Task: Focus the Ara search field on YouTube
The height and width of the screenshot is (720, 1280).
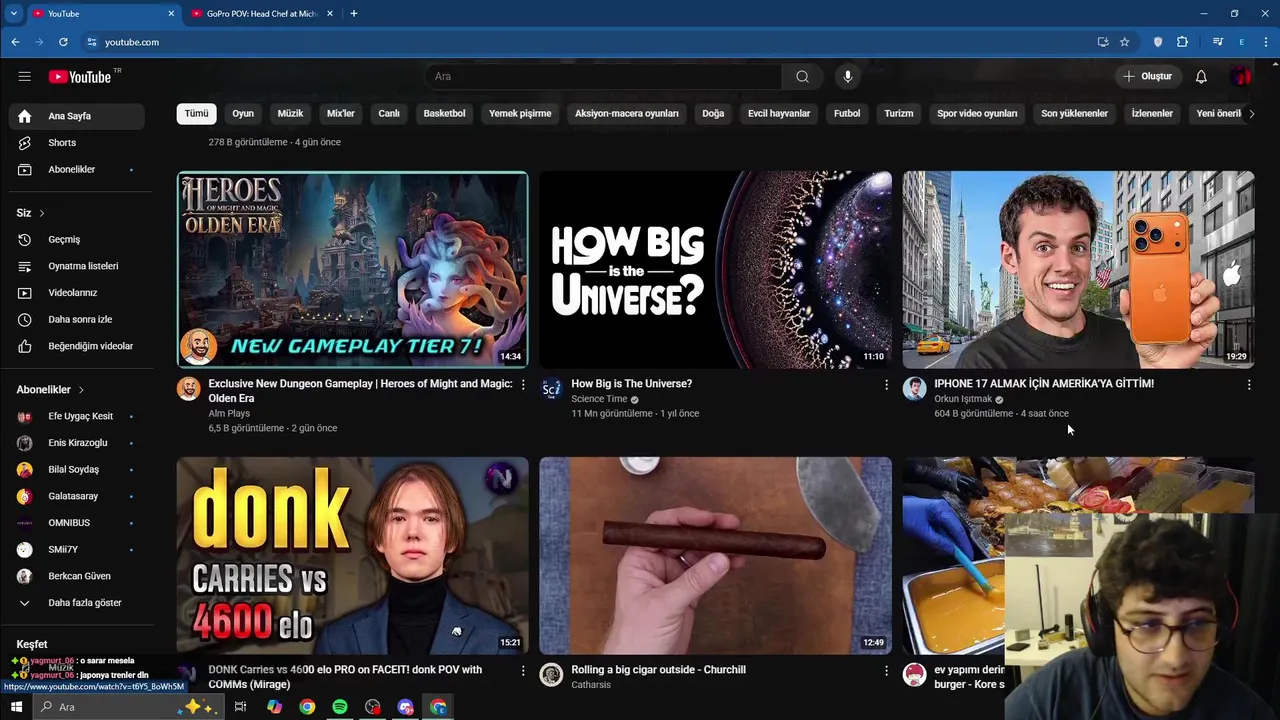Action: [x=603, y=77]
